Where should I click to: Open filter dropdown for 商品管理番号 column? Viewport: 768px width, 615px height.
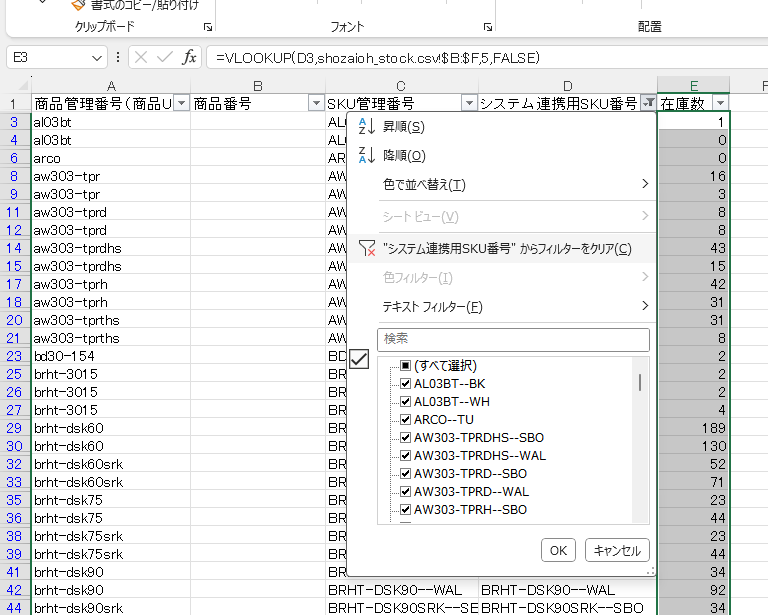pyautogui.click(x=182, y=103)
